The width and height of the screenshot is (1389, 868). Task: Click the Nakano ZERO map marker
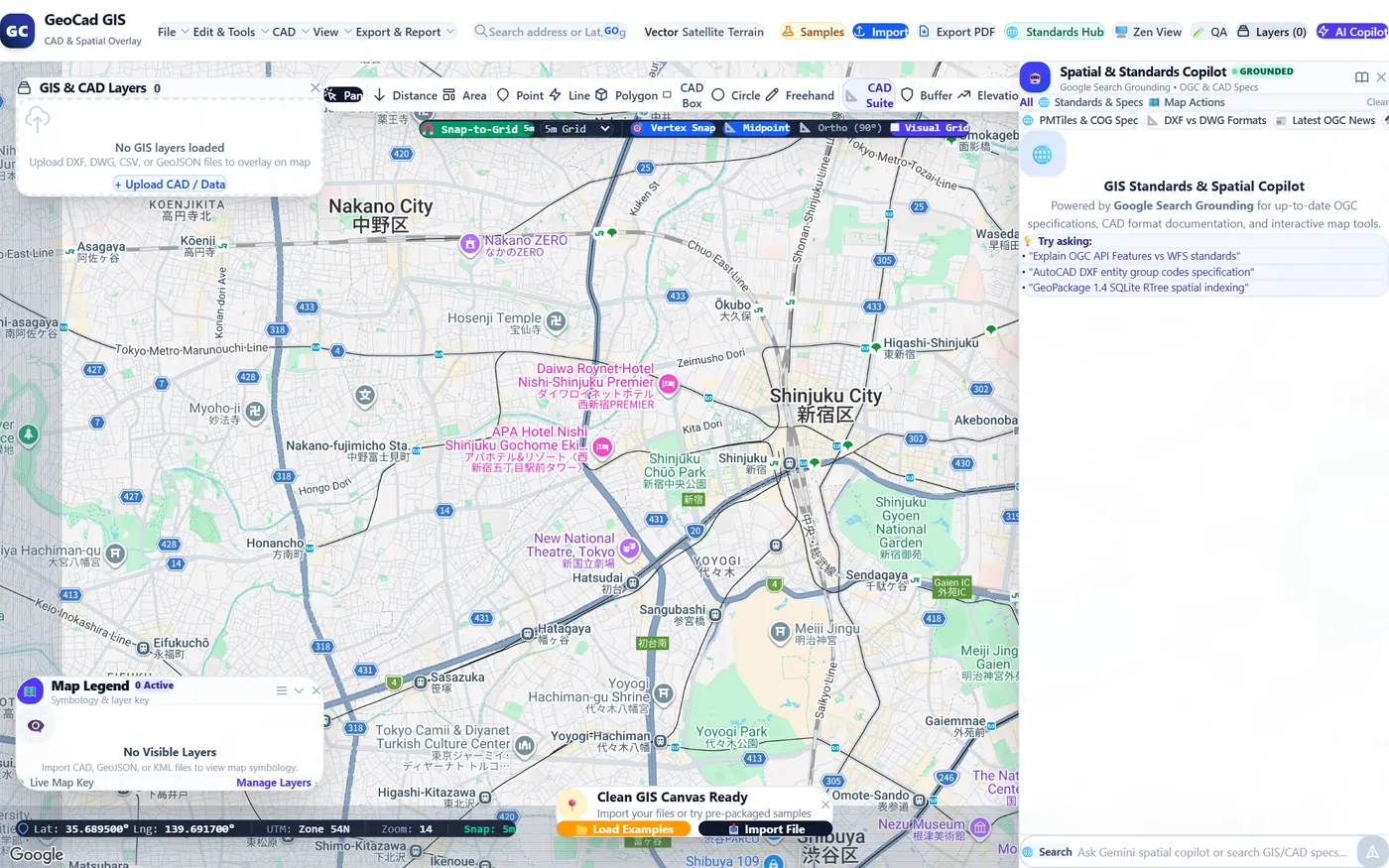(x=470, y=244)
